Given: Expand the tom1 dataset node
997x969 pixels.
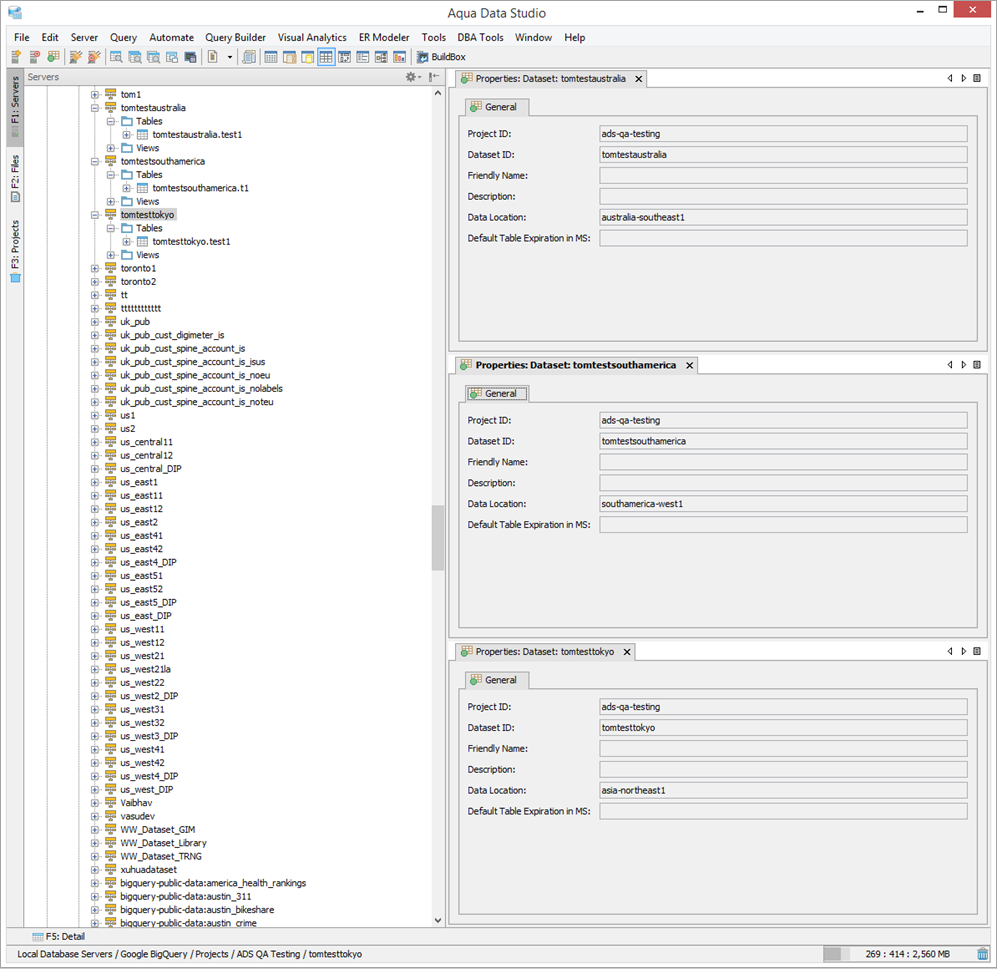Looking at the screenshot, I should [95, 95].
